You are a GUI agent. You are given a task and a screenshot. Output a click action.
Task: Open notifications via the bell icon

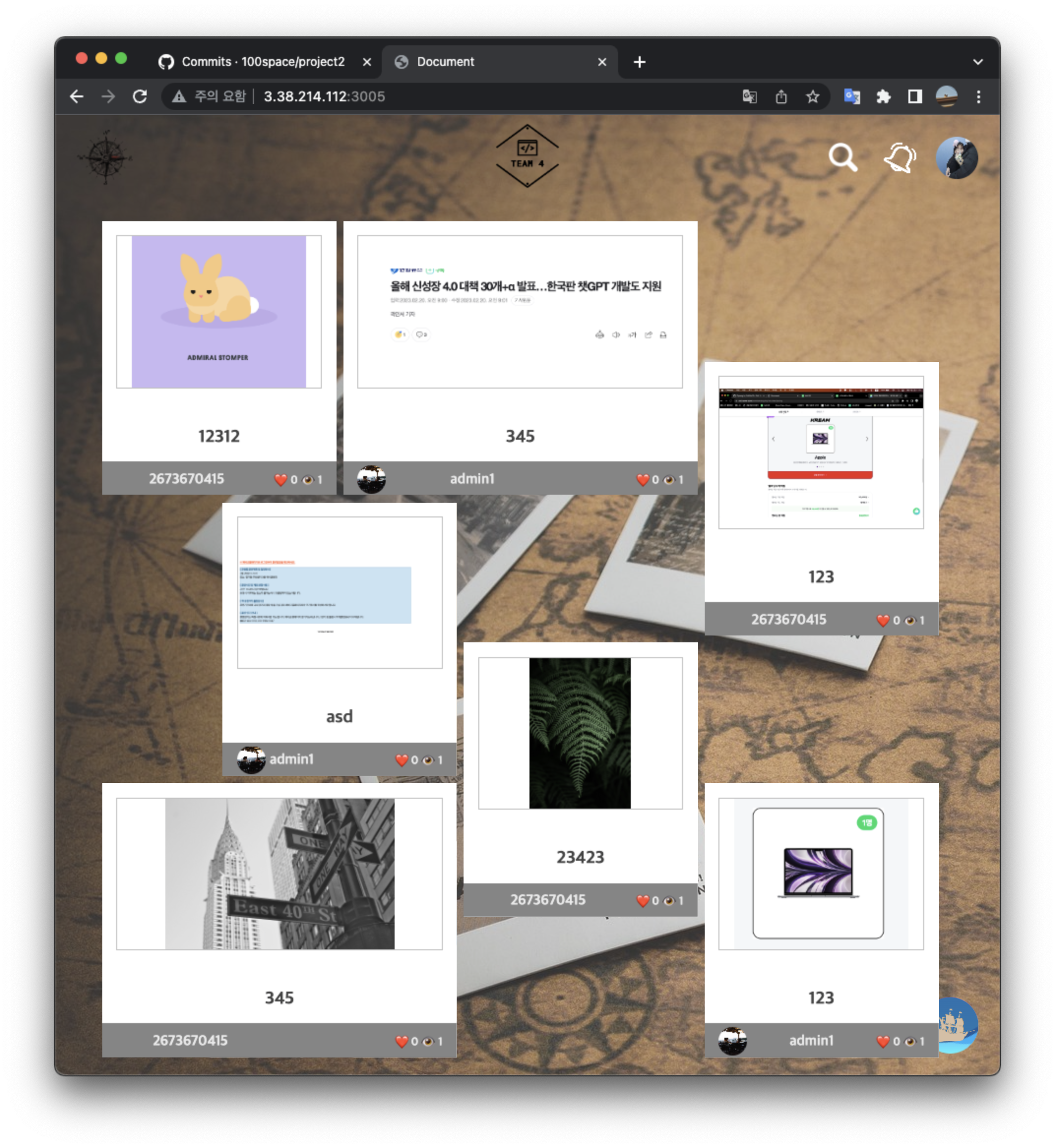pos(900,158)
